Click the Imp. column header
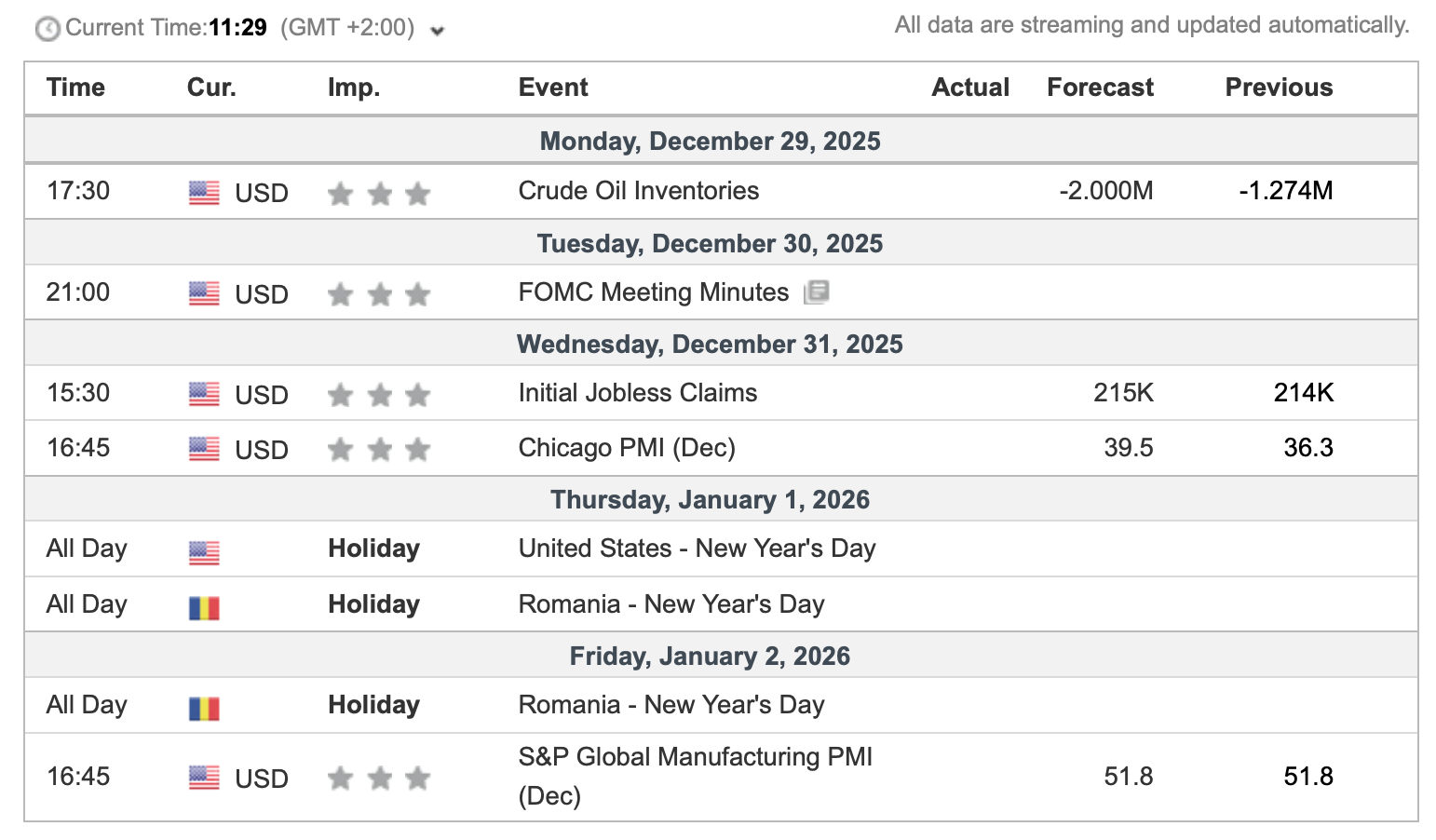 pyautogui.click(x=354, y=88)
